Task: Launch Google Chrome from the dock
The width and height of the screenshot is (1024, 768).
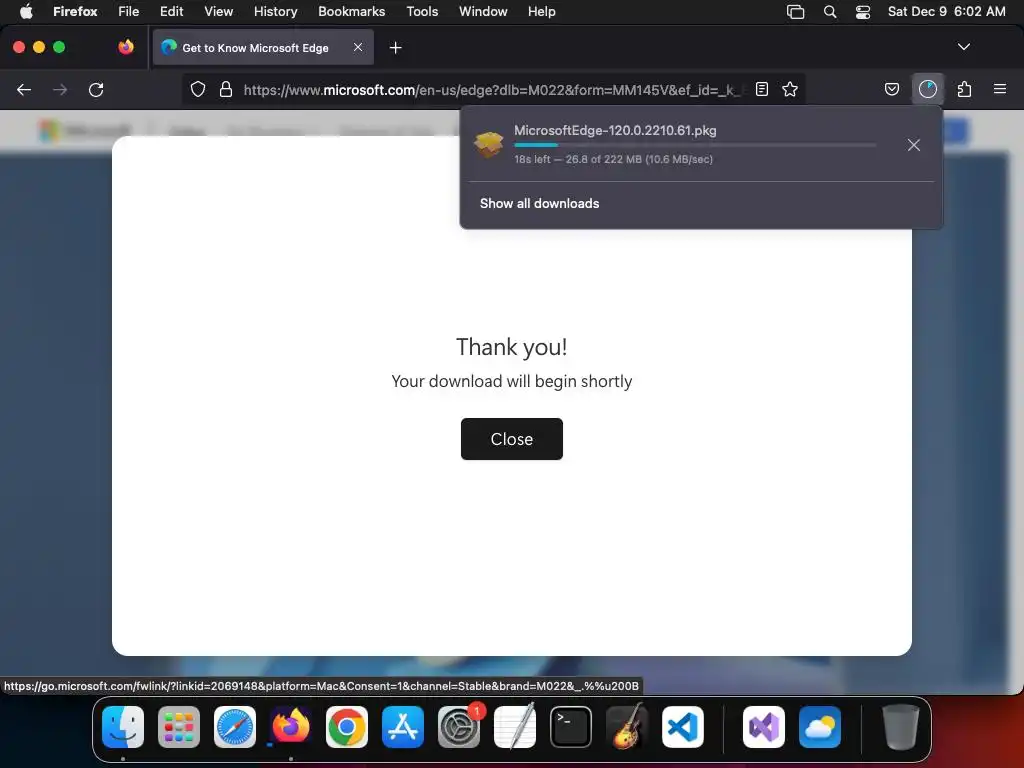Action: (x=347, y=727)
